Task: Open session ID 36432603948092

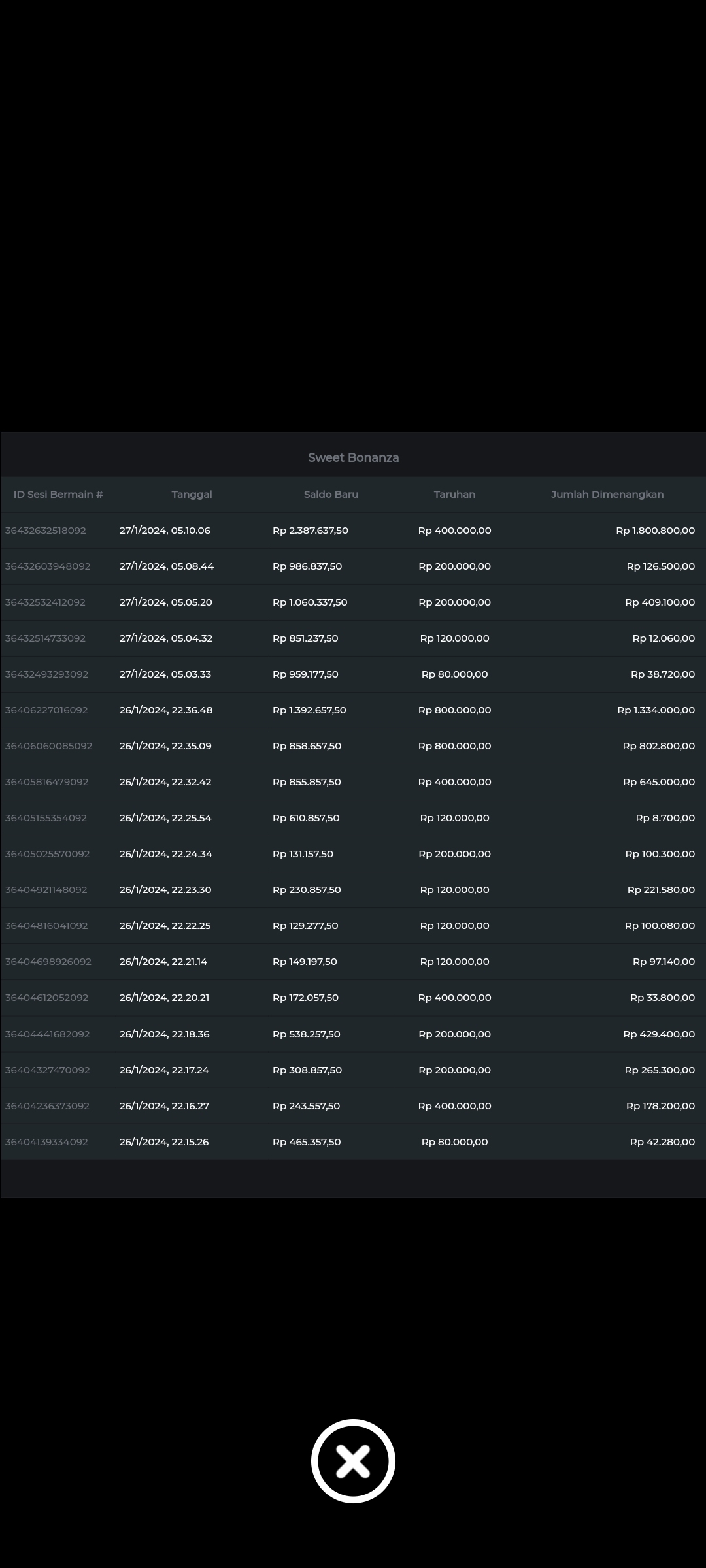Action: (48, 566)
